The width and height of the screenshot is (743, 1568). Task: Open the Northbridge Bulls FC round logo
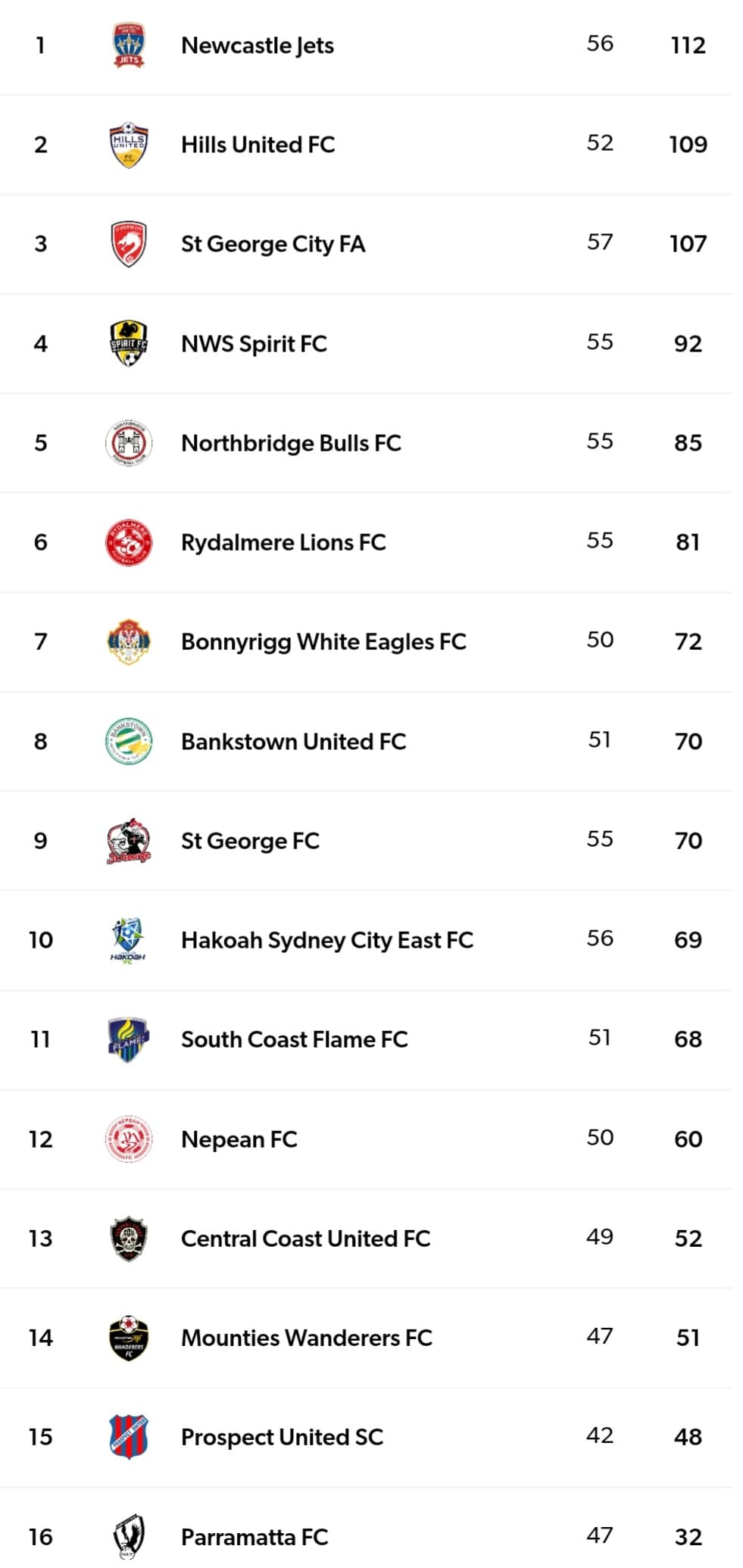pos(129,443)
